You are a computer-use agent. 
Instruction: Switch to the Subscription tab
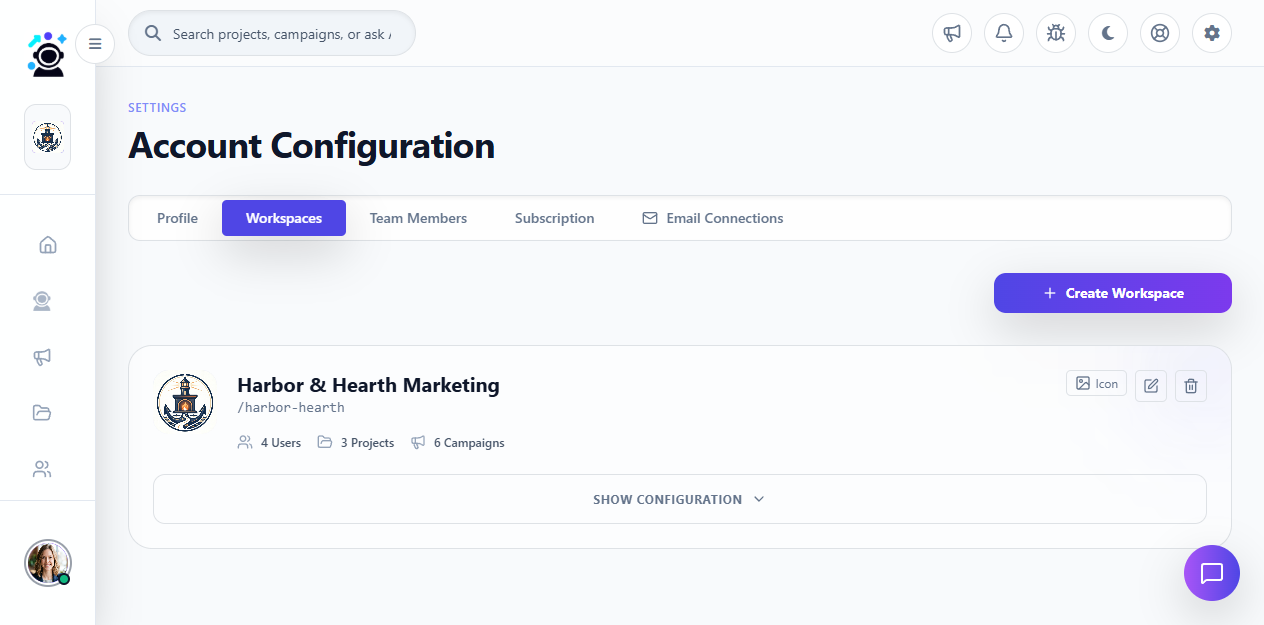[x=555, y=218]
